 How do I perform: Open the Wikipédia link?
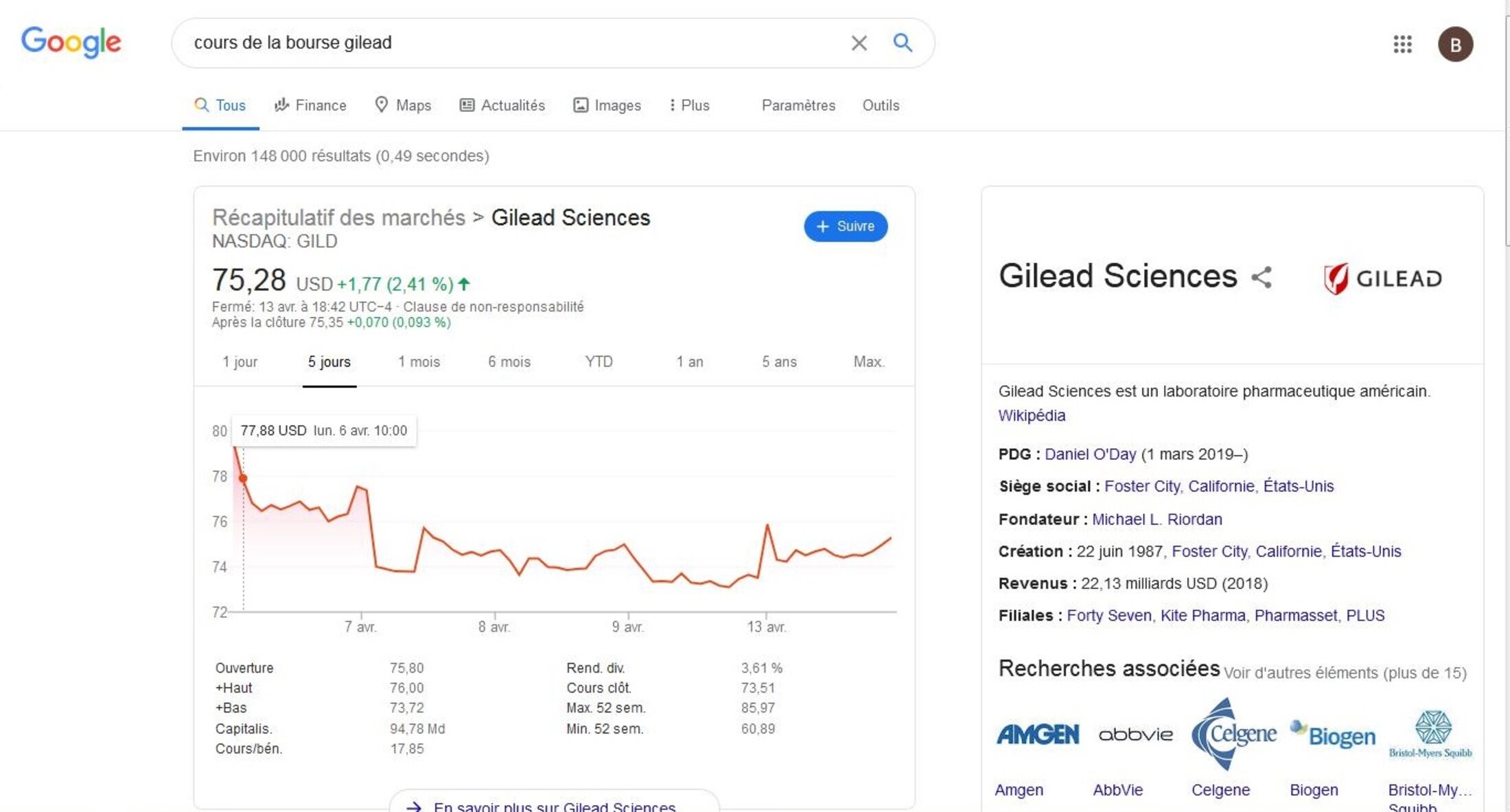coord(1032,416)
